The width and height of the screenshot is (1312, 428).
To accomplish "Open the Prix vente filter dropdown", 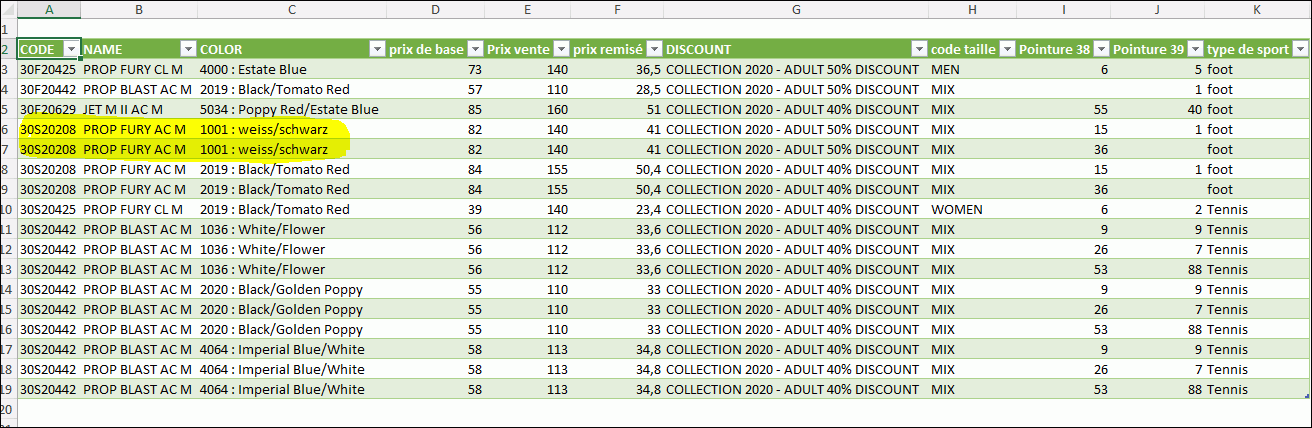I will point(561,49).
